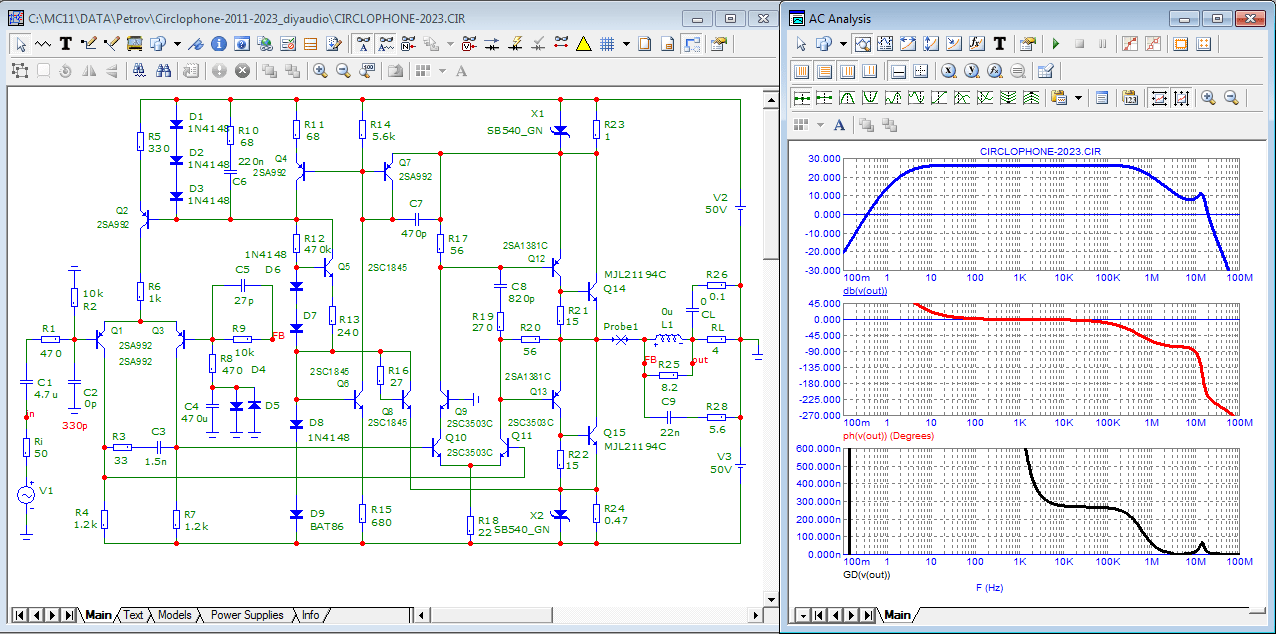The width and height of the screenshot is (1276, 634).
Task: Click the node voltages V glasses icon
Action: point(469,44)
